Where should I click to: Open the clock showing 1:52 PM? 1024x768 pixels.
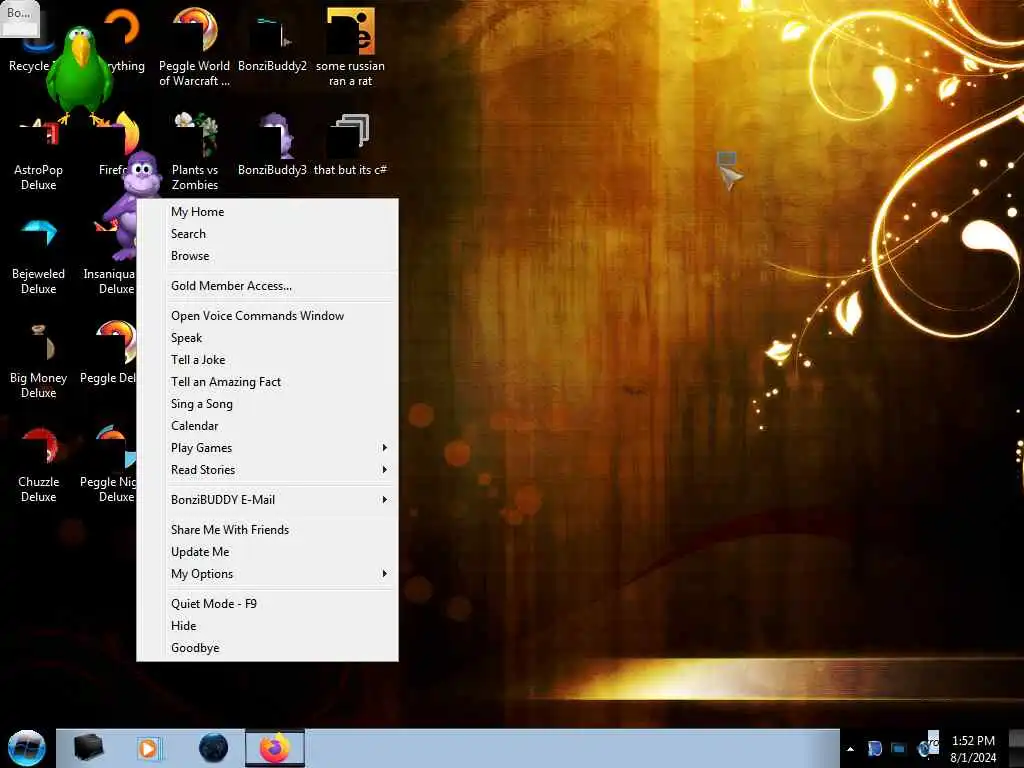[x=973, y=749]
